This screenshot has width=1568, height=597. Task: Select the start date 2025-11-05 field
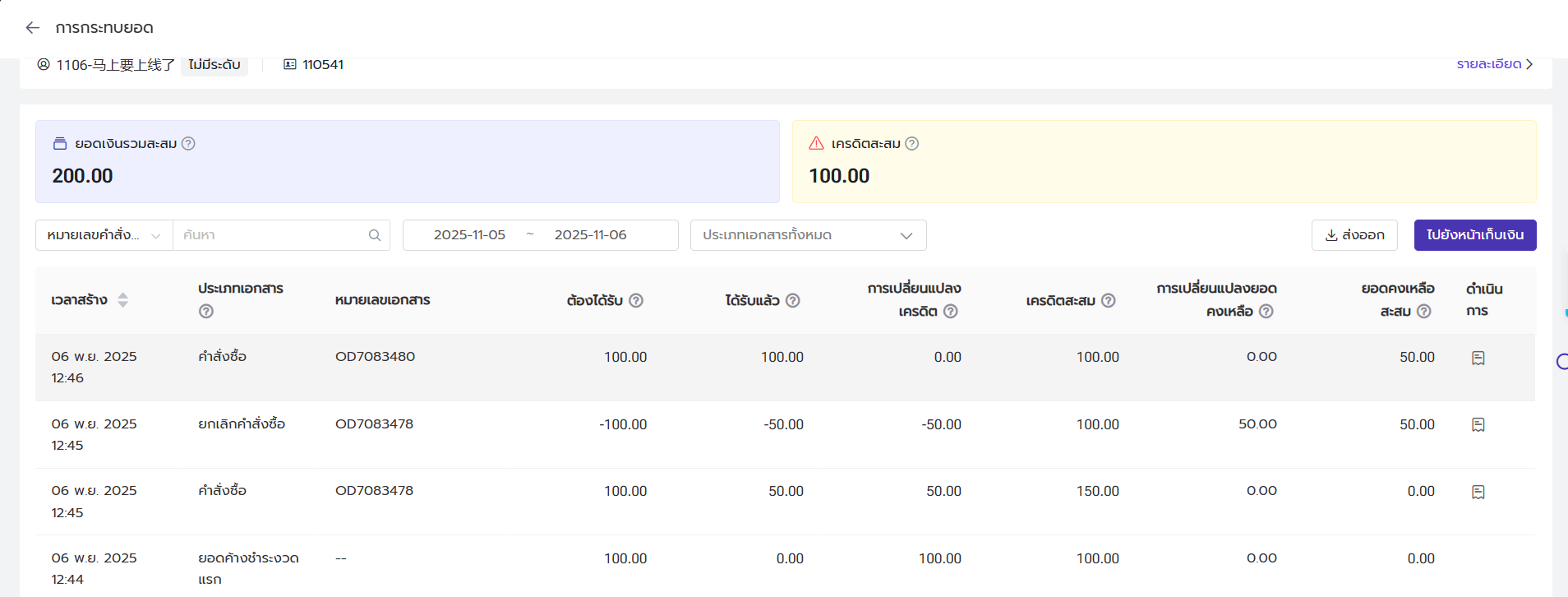pyautogui.click(x=469, y=235)
